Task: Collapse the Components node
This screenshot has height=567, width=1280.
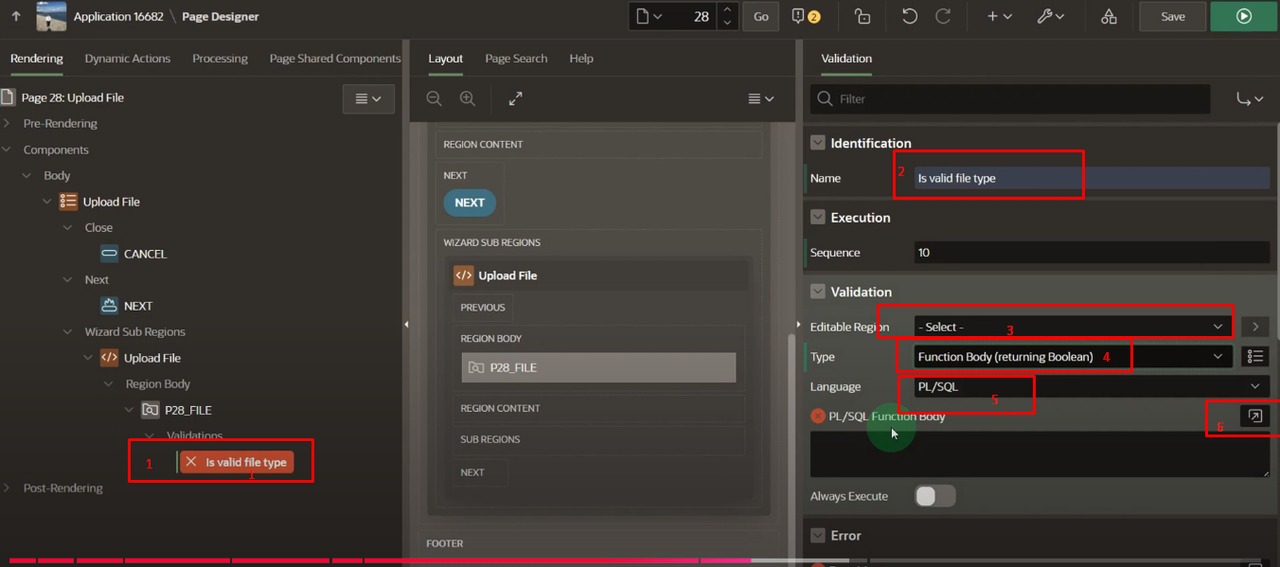Action: (8, 150)
